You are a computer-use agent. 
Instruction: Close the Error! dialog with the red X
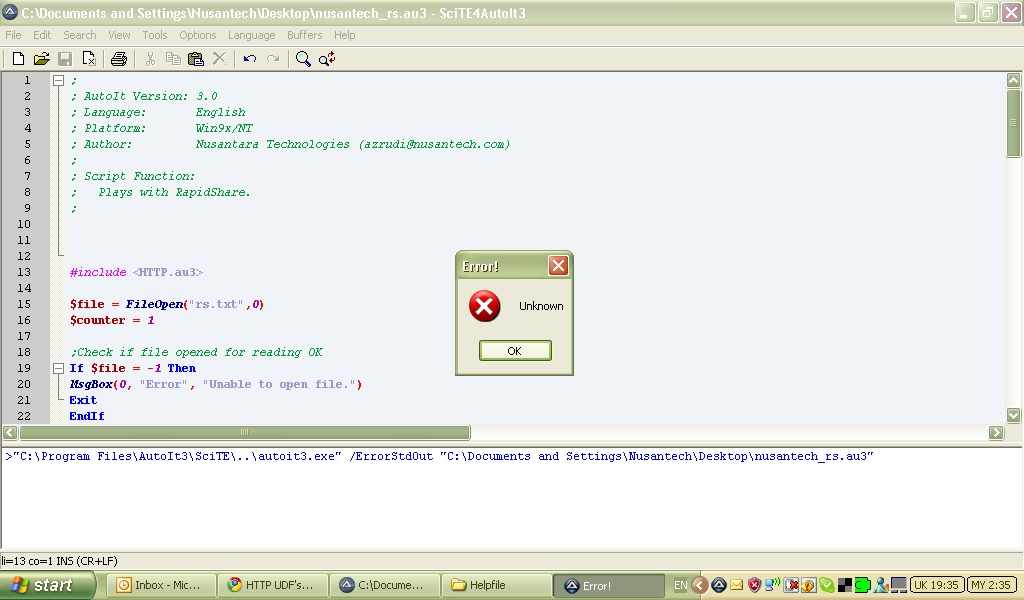pos(558,266)
